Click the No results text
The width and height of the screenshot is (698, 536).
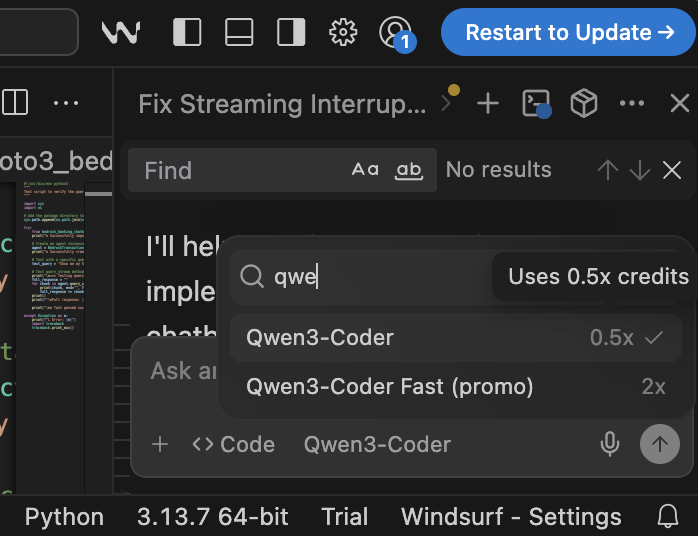(499, 170)
